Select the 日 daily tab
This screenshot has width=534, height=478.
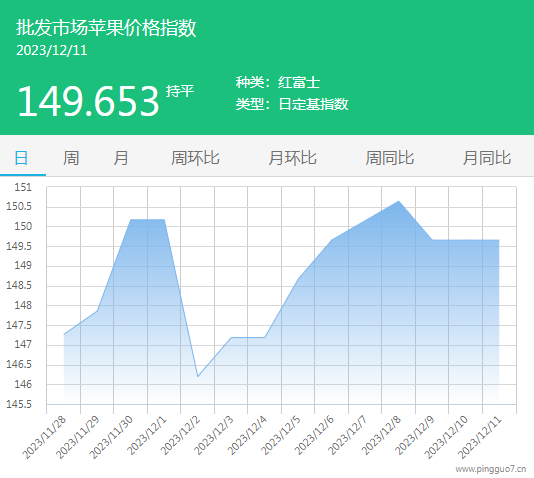click(21, 158)
